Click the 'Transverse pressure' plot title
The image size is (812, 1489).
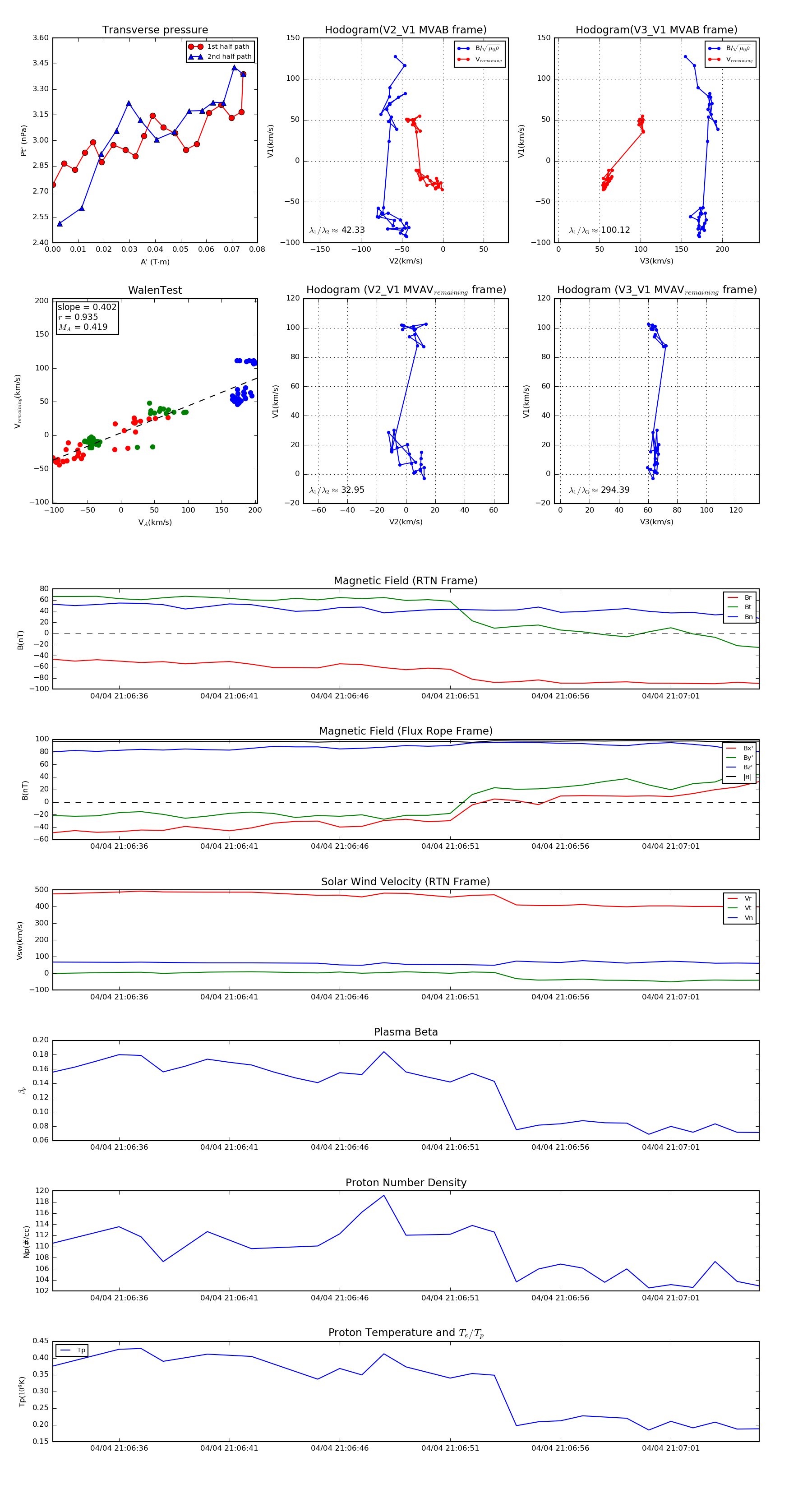[x=155, y=30]
